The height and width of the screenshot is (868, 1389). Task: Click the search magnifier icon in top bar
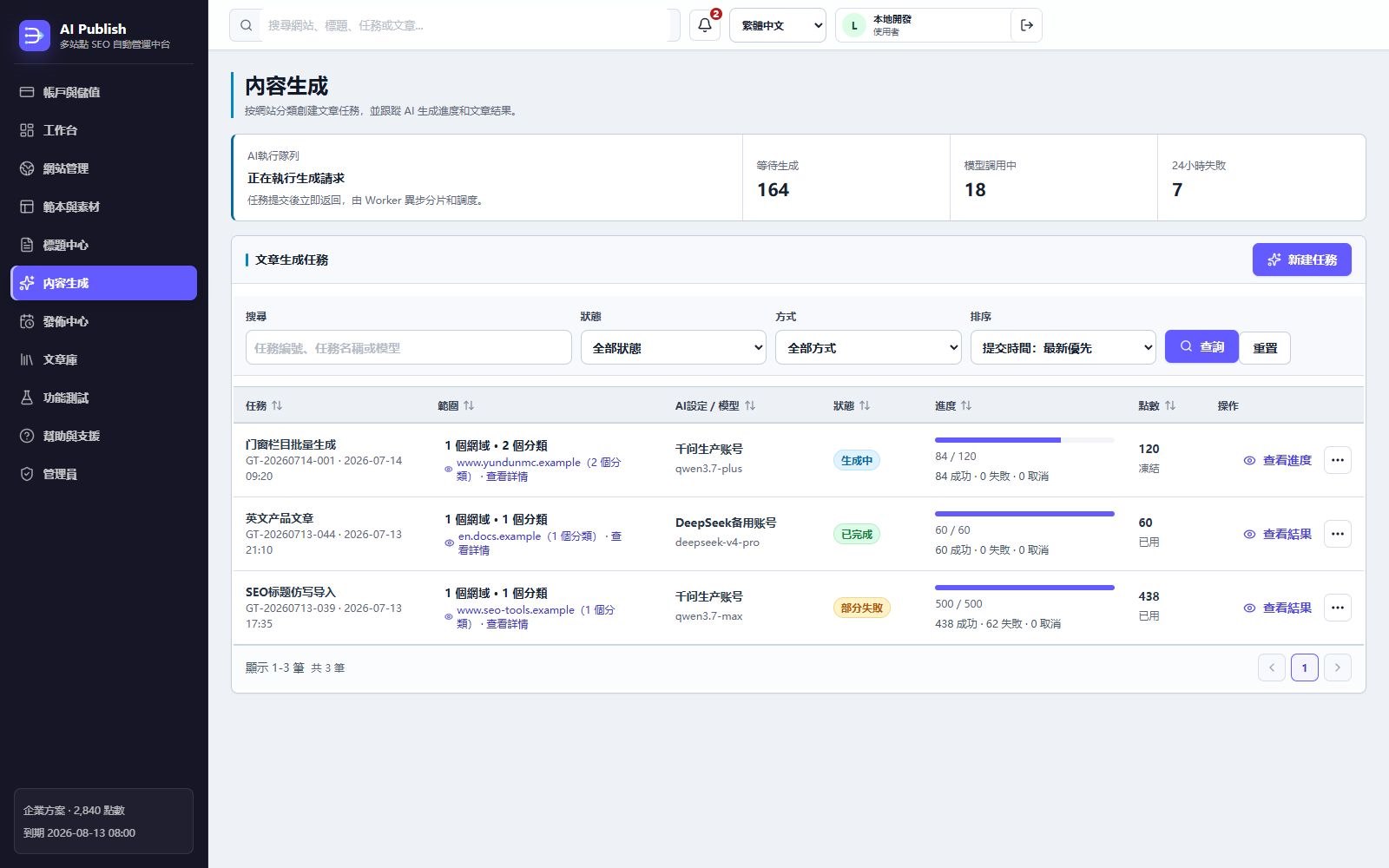click(x=247, y=25)
